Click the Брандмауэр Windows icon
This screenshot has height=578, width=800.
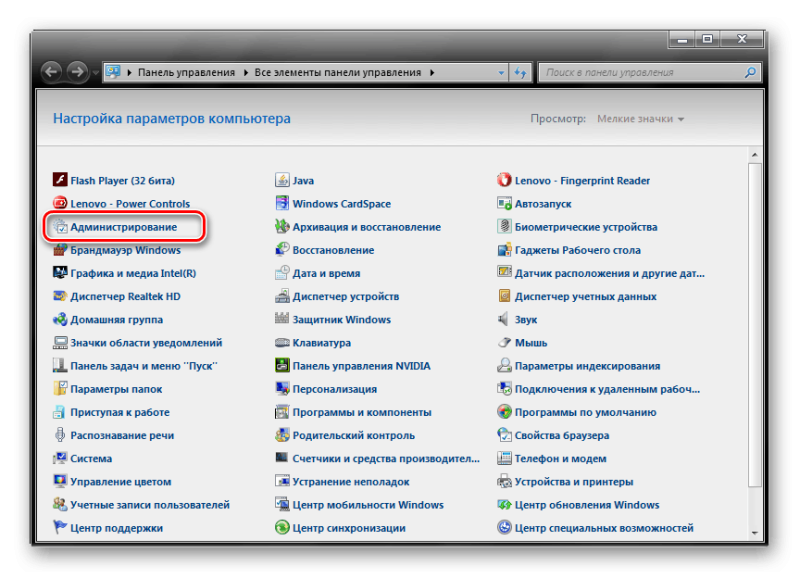coord(61,250)
